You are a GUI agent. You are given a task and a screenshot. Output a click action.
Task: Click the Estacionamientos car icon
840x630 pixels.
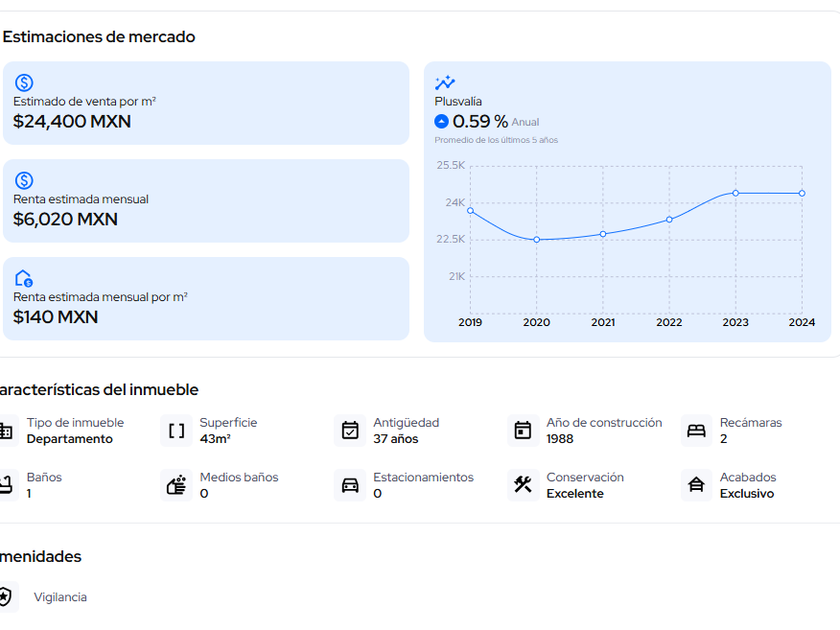350,486
